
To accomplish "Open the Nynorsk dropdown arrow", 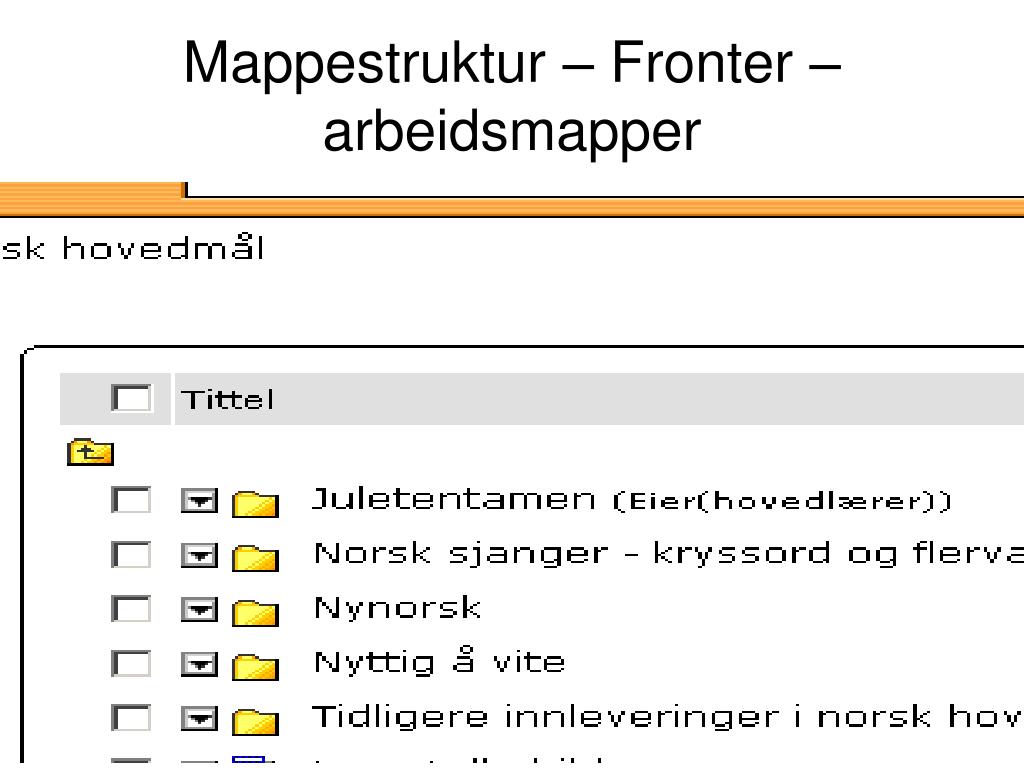I will coord(199,610).
